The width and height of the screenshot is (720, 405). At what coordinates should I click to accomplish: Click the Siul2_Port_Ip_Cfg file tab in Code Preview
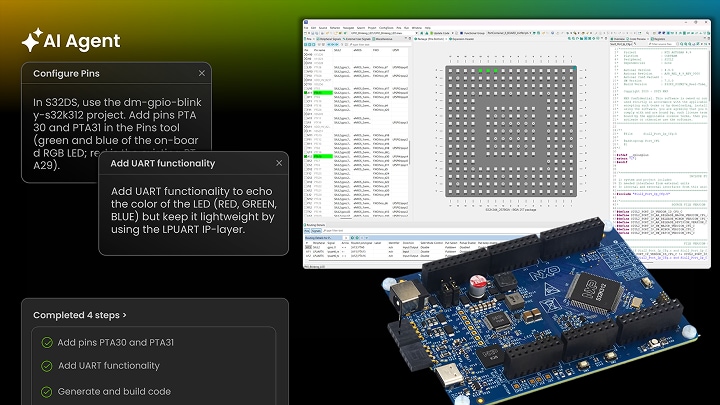click(621, 44)
